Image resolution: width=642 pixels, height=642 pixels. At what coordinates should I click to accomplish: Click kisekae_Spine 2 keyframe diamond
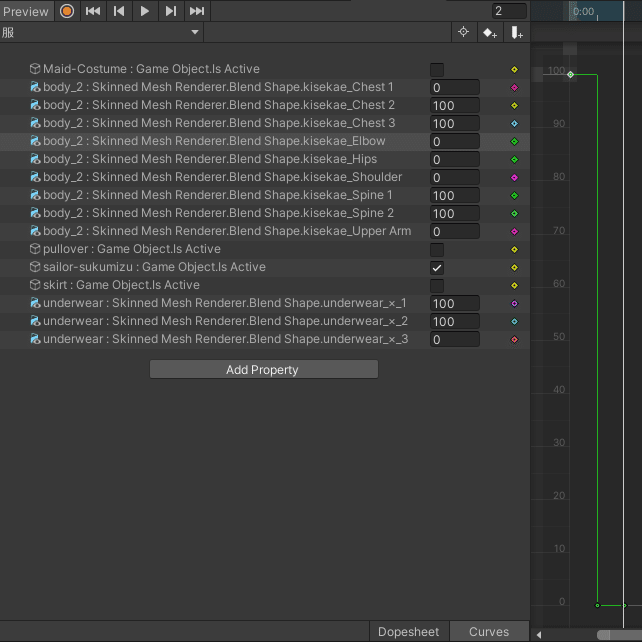(x=515, y=214)
